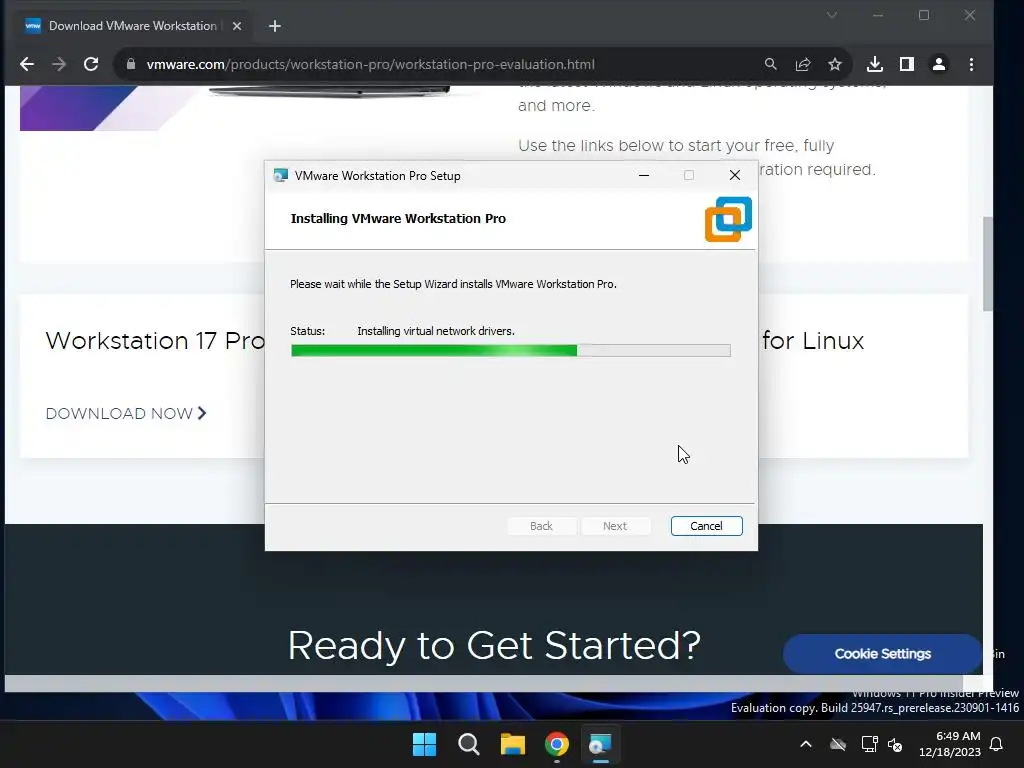This screenshot has height=768, width=1024.
Task: Reload the VMware download page
Action: point(91,64)
